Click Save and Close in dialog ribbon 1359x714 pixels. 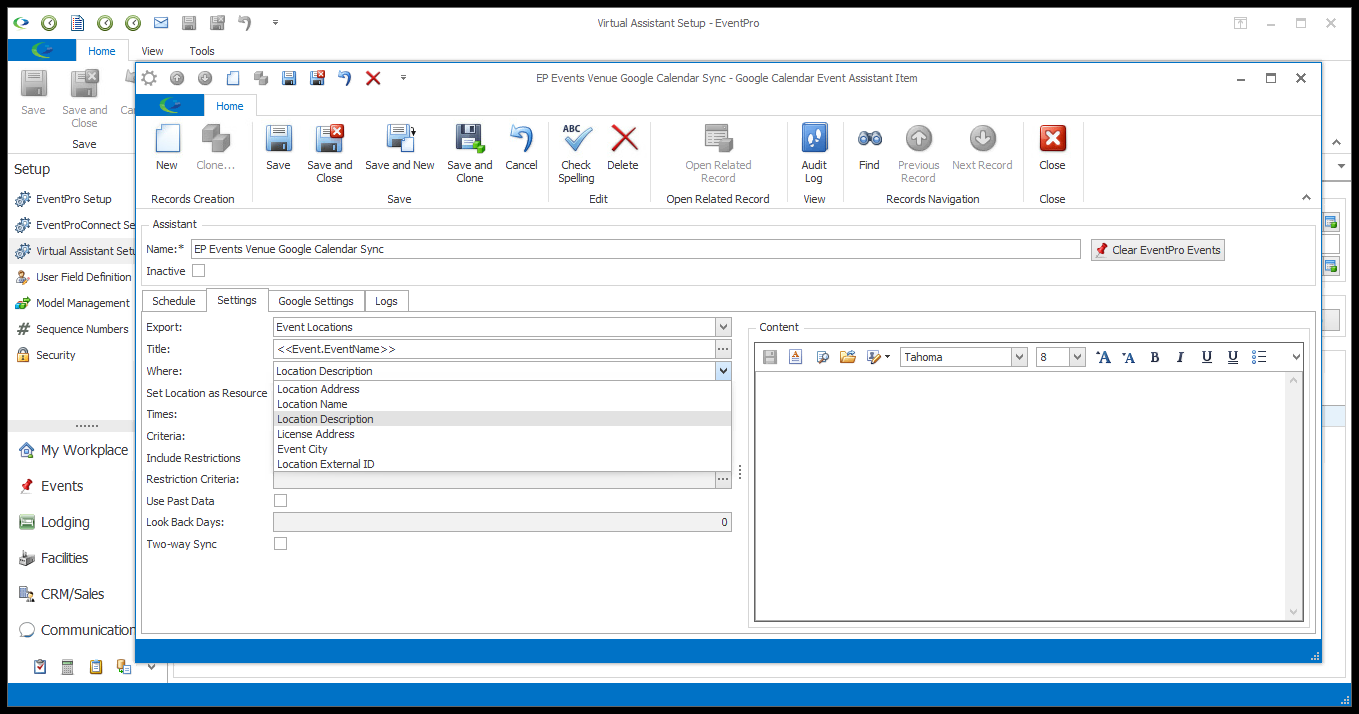(330, 154)
